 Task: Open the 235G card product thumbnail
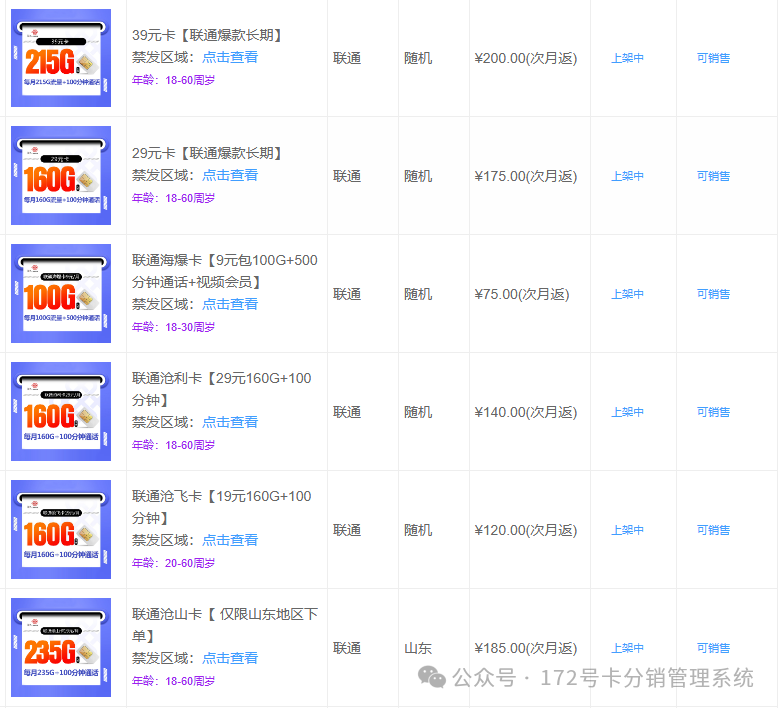[61, 647]
